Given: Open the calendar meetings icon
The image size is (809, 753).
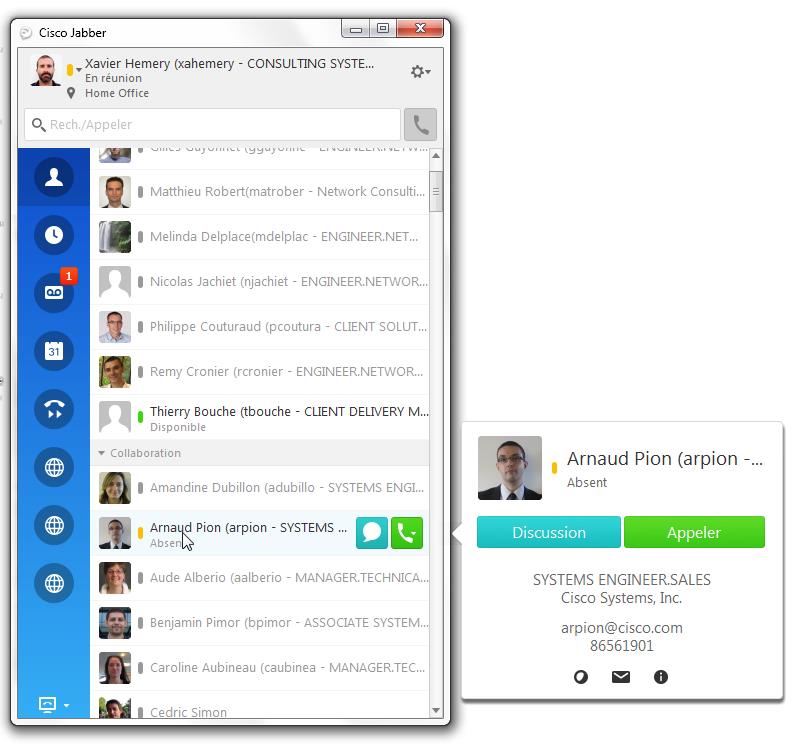Looking at the screenshot, I should point(54,350).
